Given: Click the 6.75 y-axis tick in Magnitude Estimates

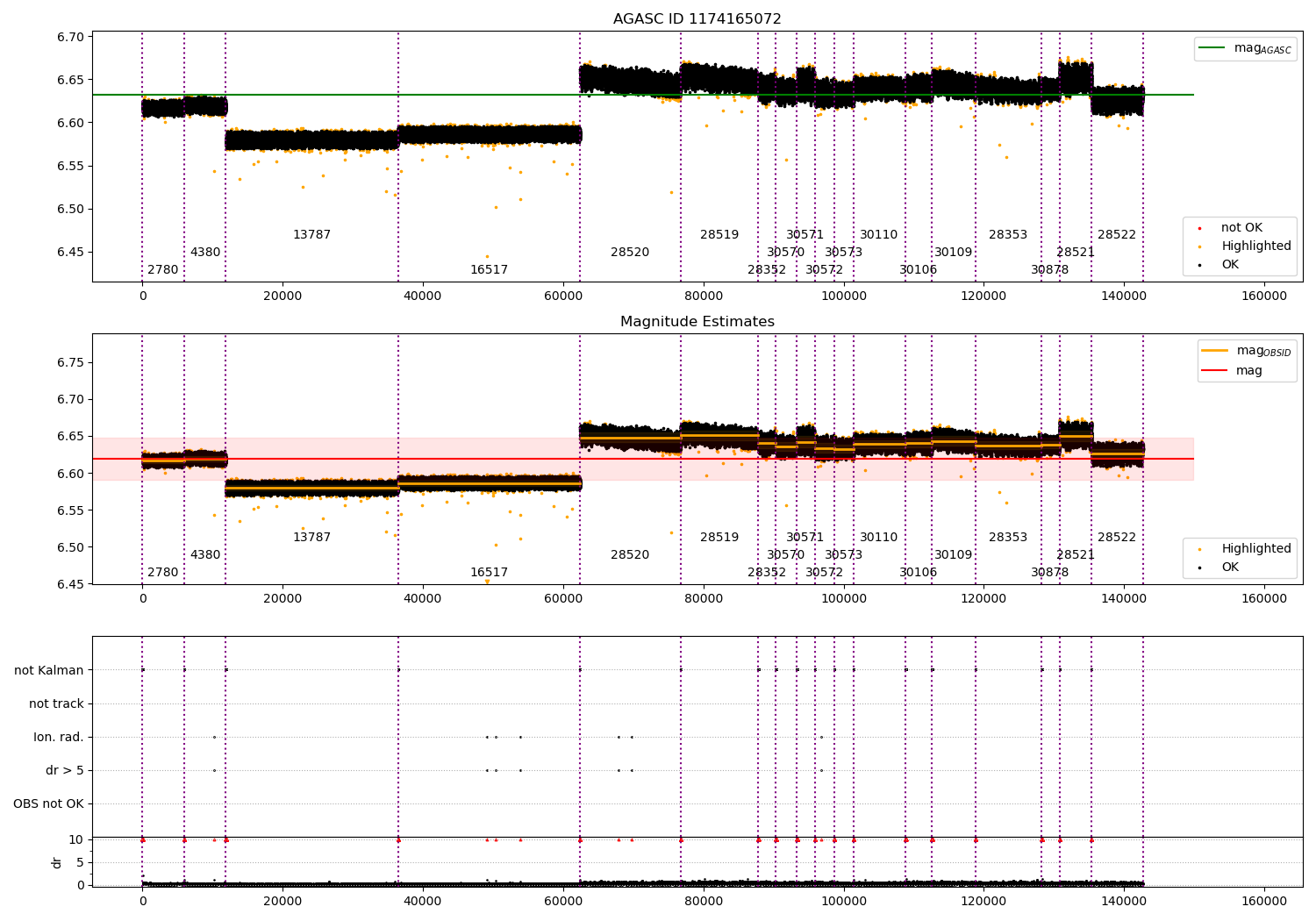Looking at the screenshot, I should [72, 362].
